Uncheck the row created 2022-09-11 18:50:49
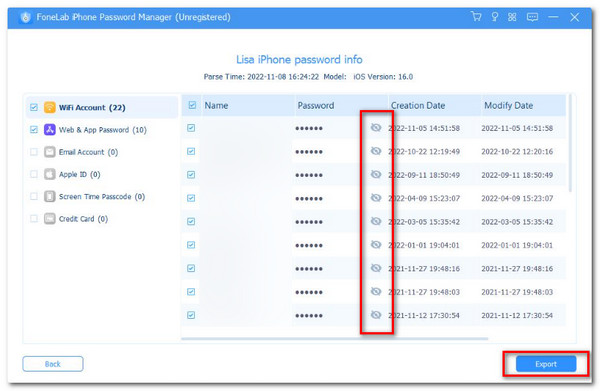The width and height of the screenshot is (600, 391). [x=191, y=174]
